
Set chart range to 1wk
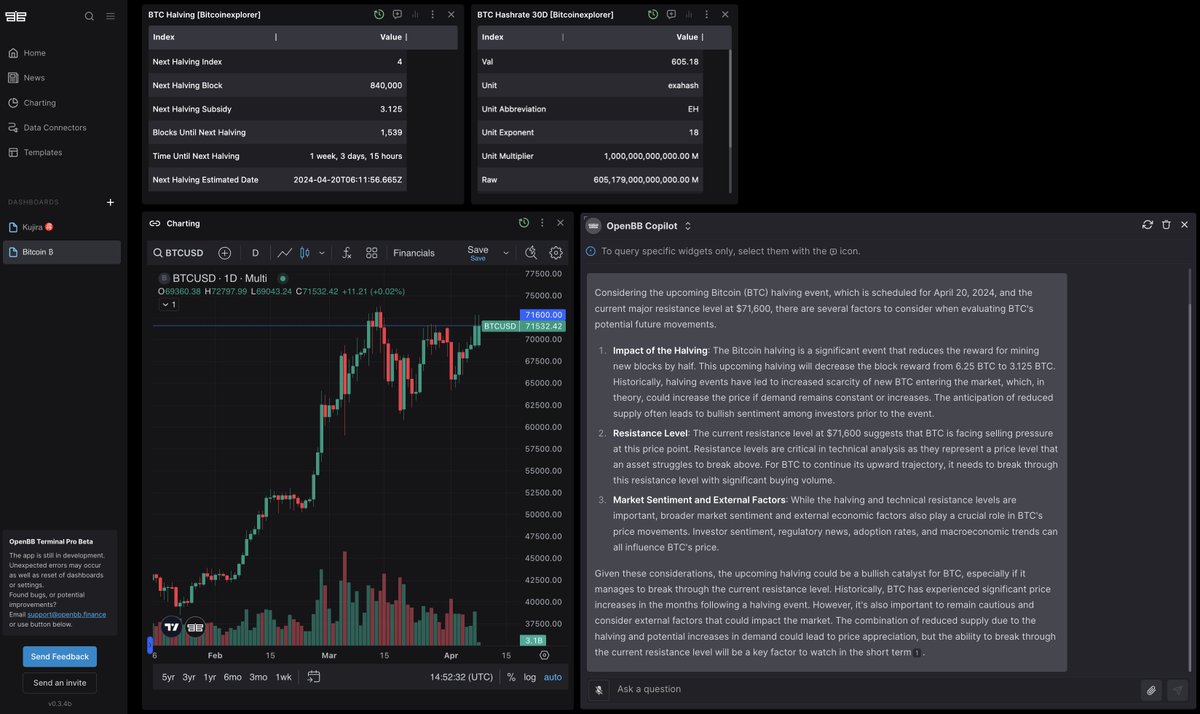[284, 677]
